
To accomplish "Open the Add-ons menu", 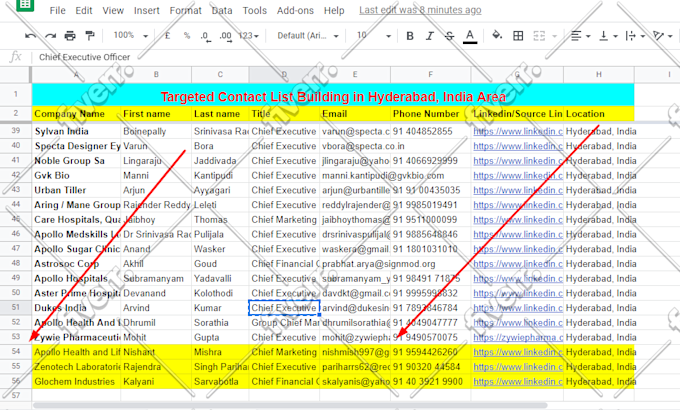I will point(295,10).
